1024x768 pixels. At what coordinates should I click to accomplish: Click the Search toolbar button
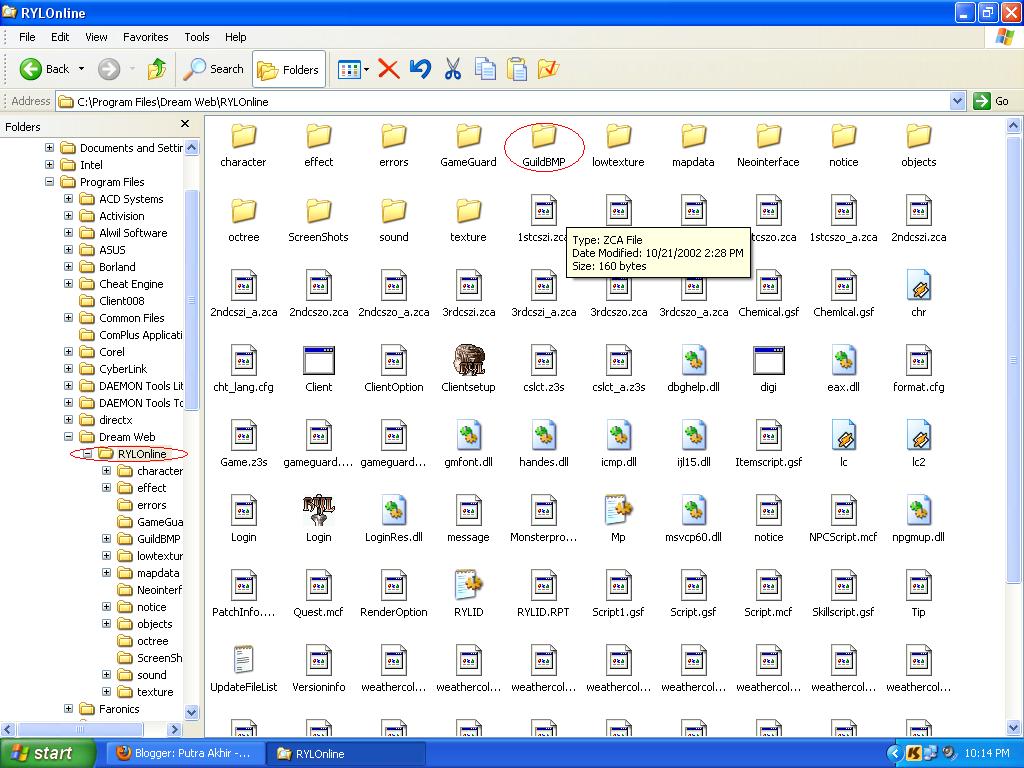tap(213, 69)
